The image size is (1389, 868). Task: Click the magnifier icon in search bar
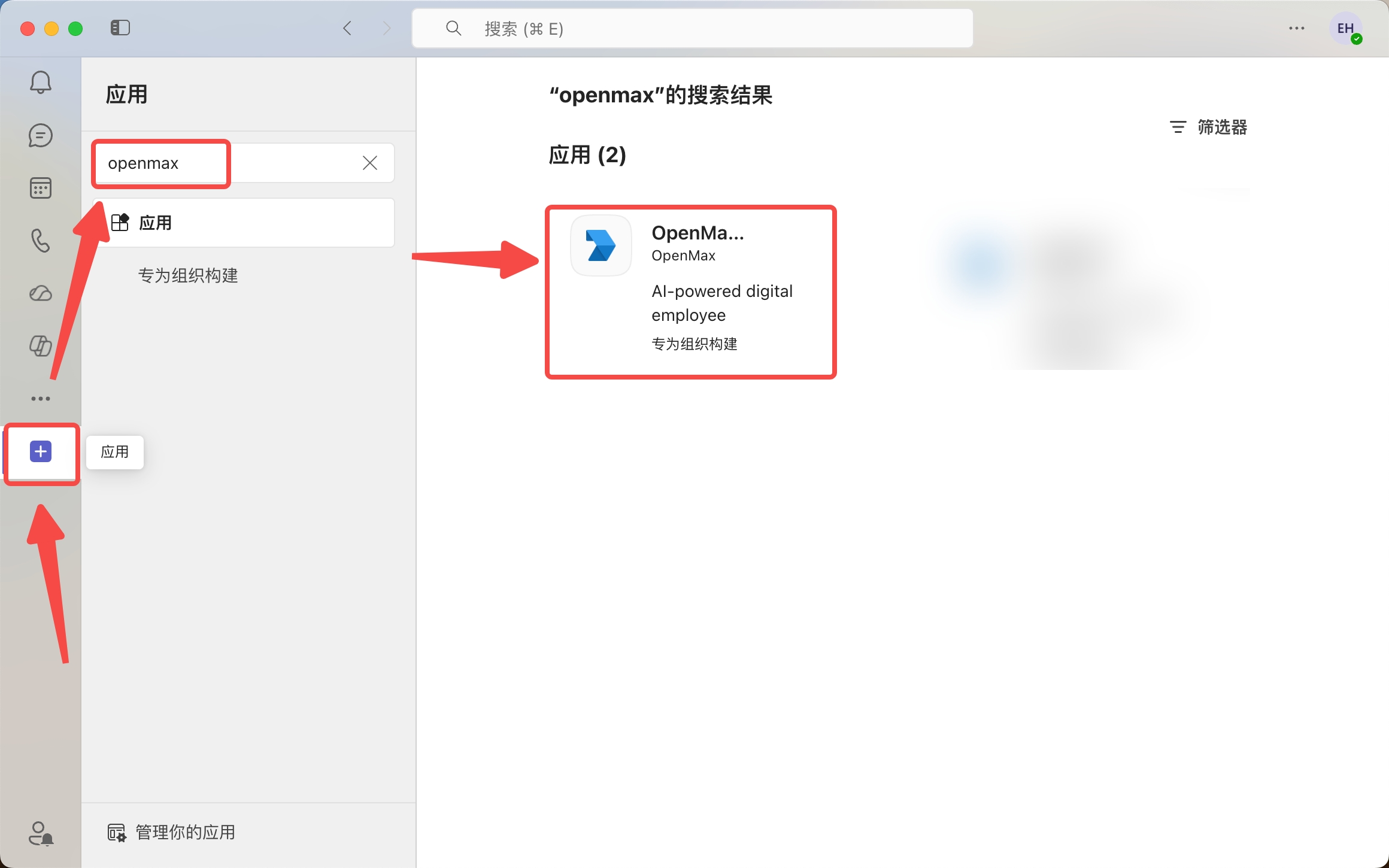pyautogui.click(x=454, y=28)
